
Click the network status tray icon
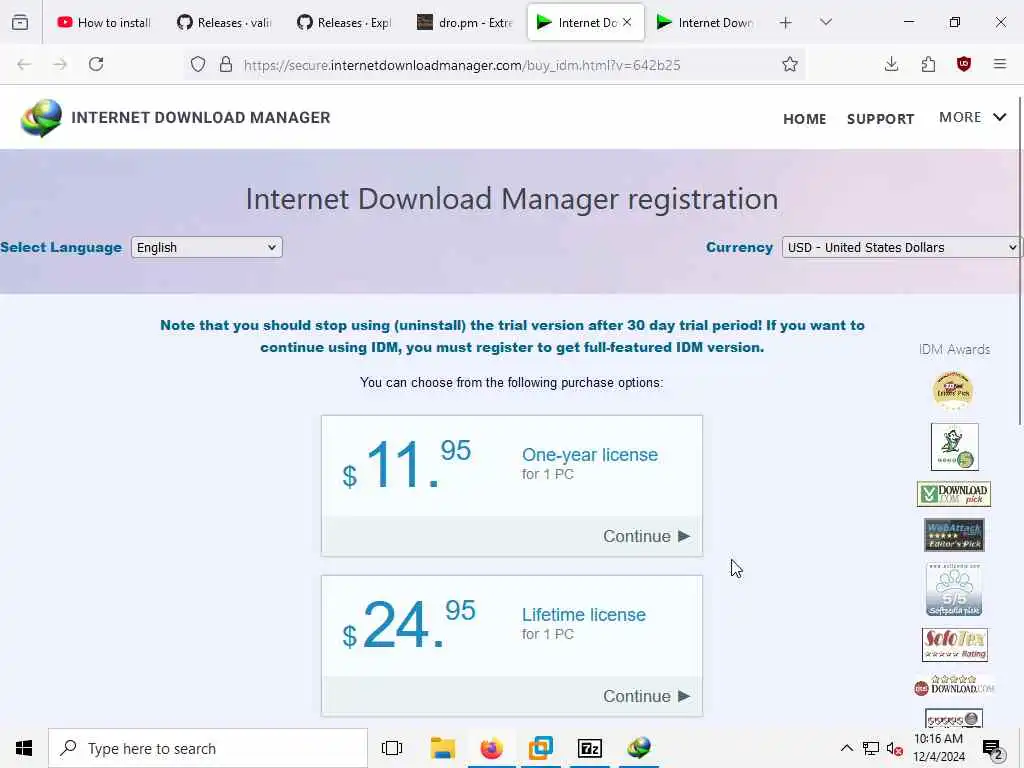871,748
